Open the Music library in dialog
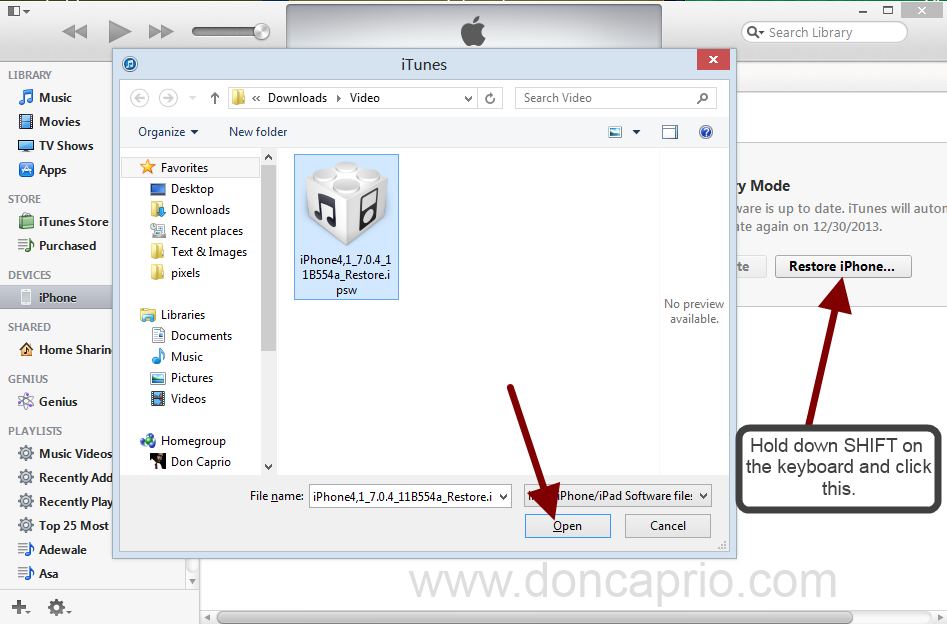The height and width of the screenshot is (624, 947). coord(186,357)
